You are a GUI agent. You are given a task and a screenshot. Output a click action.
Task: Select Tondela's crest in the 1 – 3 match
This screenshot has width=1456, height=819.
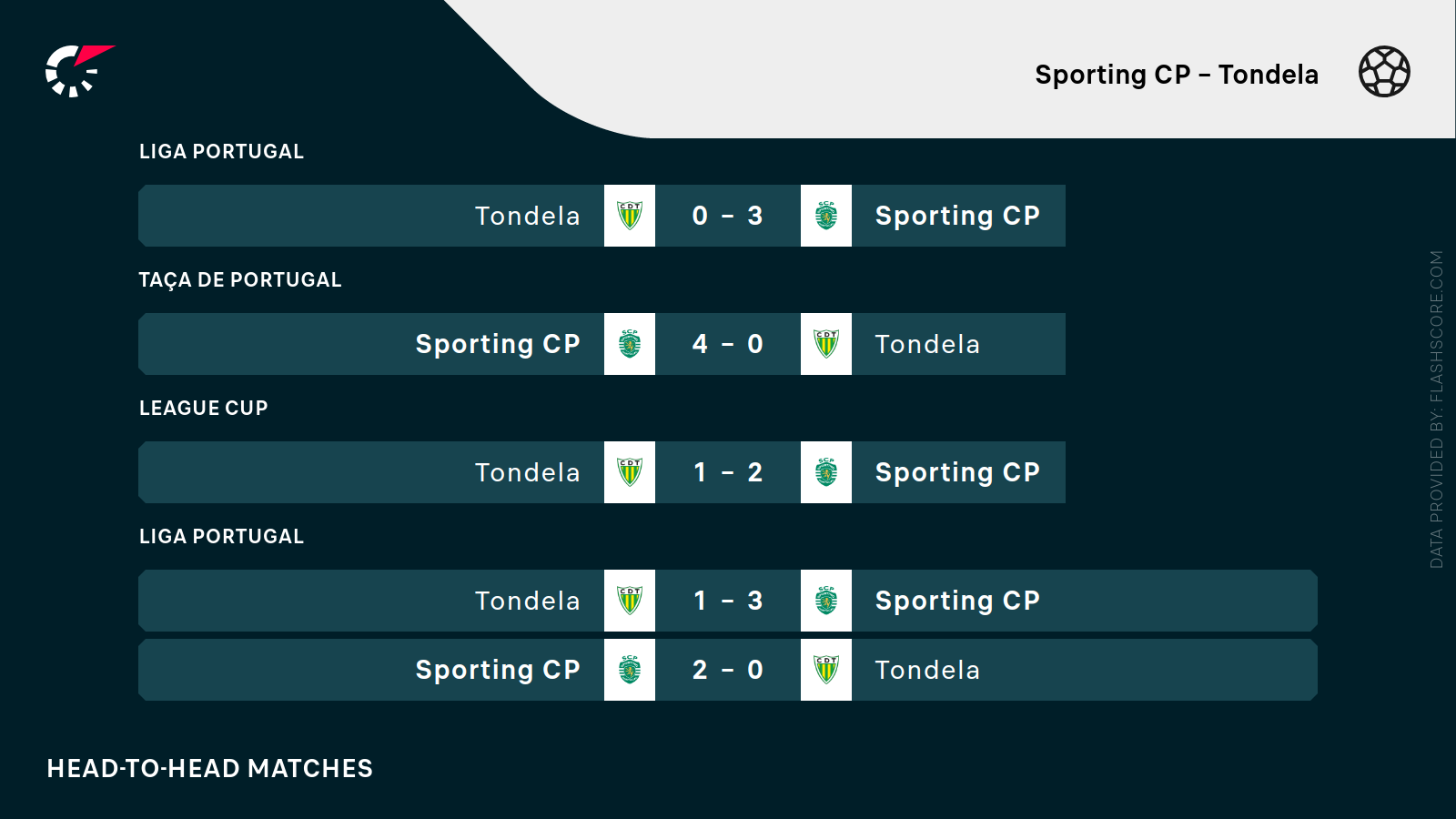point(630,601)
